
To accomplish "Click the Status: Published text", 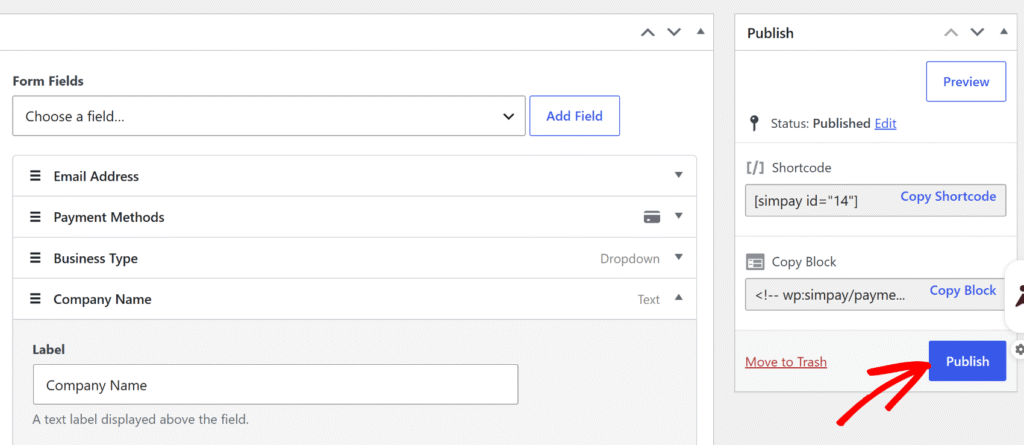I will tap(820, 123).
